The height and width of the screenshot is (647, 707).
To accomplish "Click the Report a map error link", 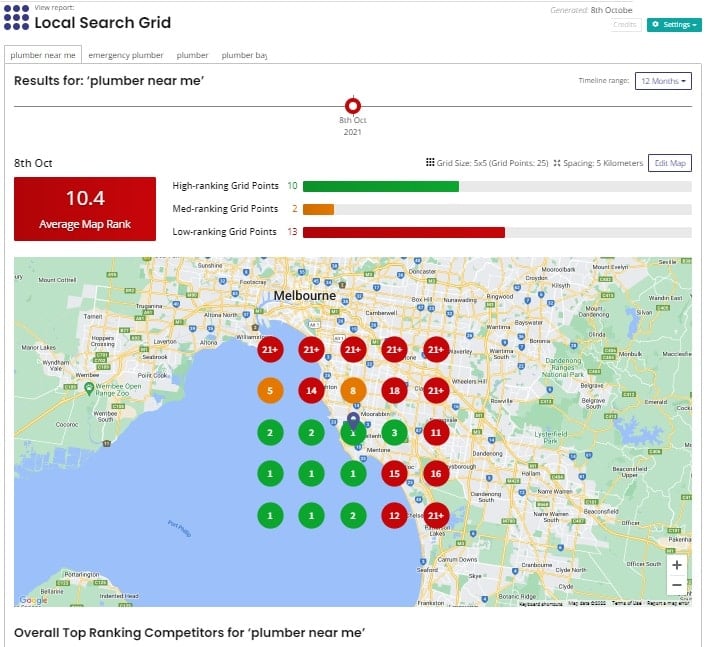I will (x=668, y=603).
